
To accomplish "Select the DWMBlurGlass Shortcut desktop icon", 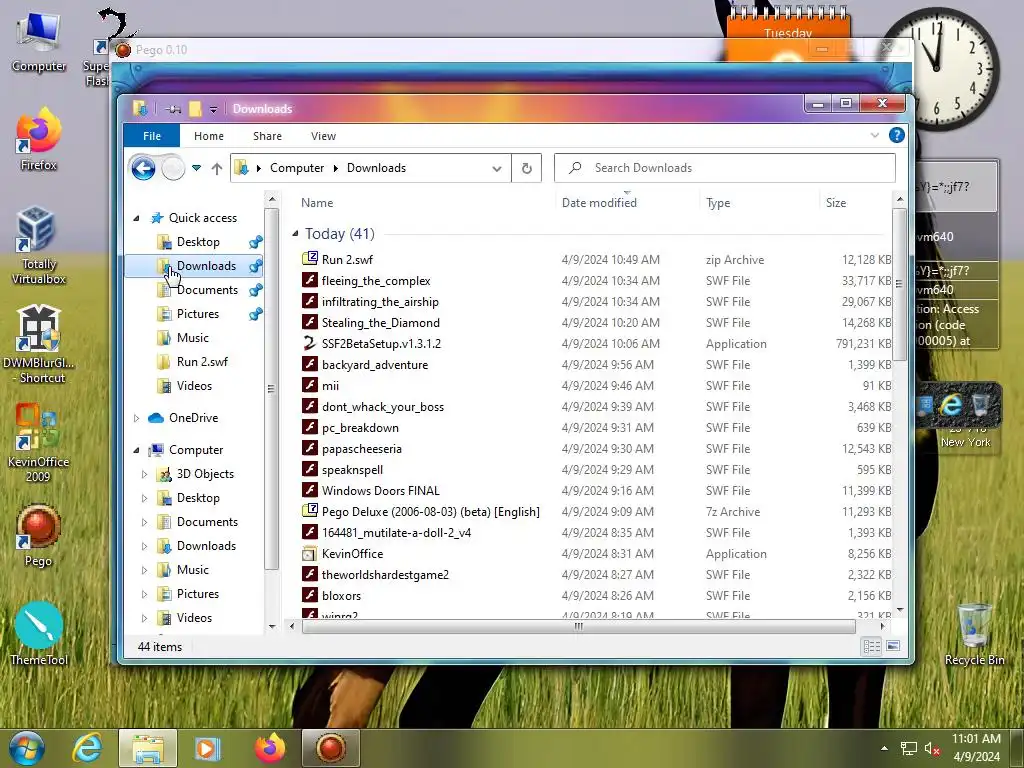I will coord(39,345).
